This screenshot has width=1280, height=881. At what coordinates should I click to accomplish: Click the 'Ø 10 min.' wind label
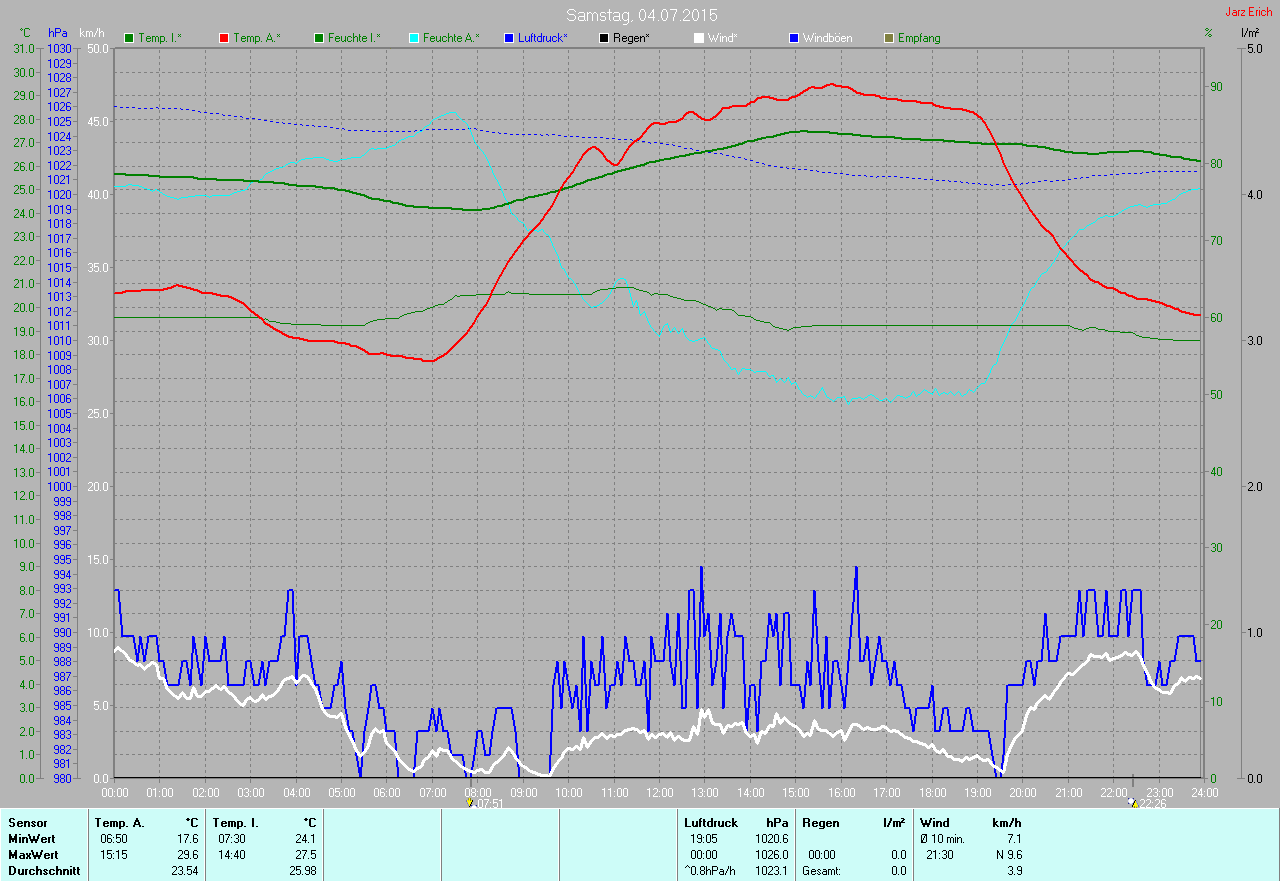[942, 839]
